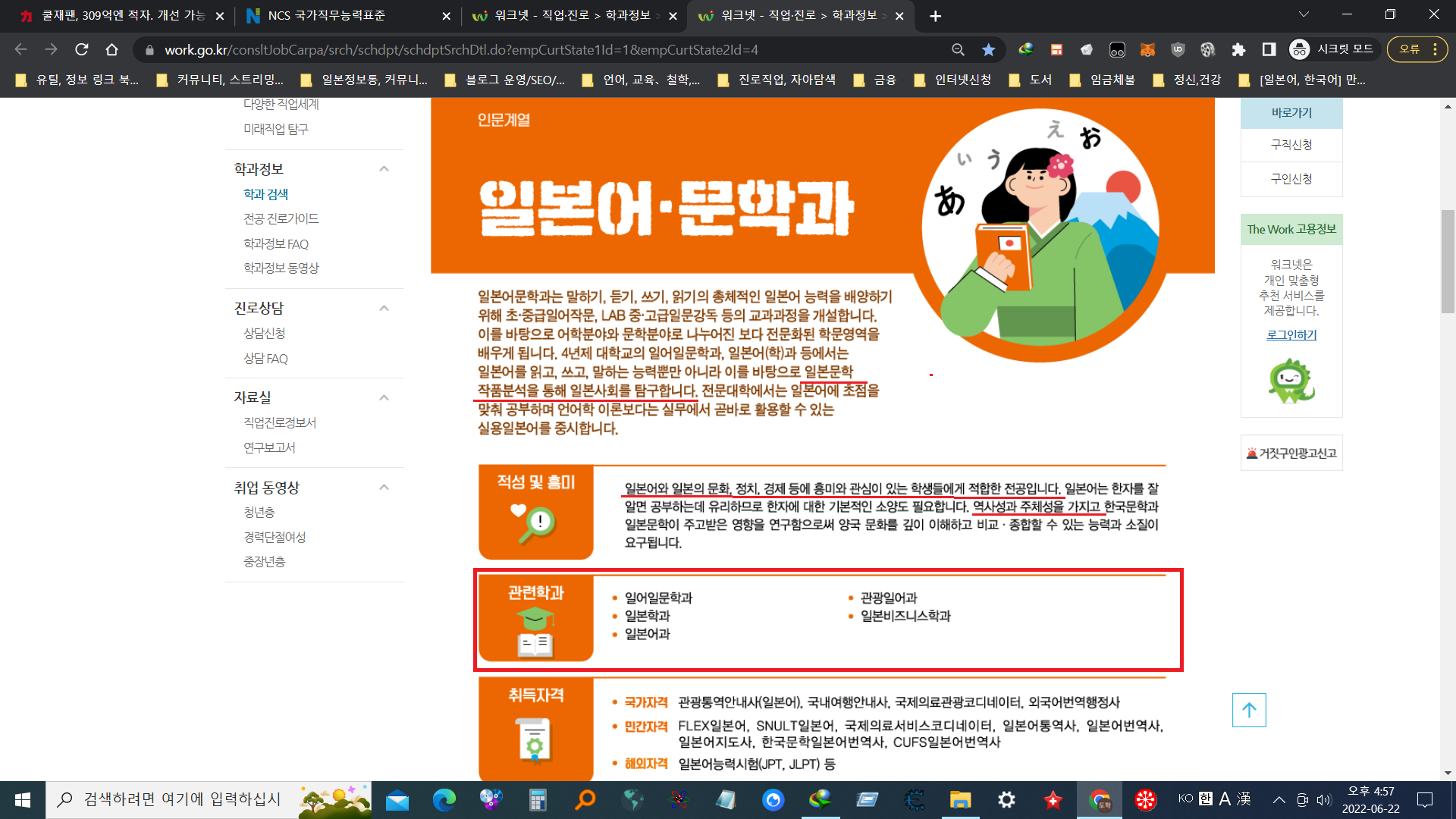Reload the page with refresh icon
Viewport: 1456px width, 819px height.
coord(82,49)
